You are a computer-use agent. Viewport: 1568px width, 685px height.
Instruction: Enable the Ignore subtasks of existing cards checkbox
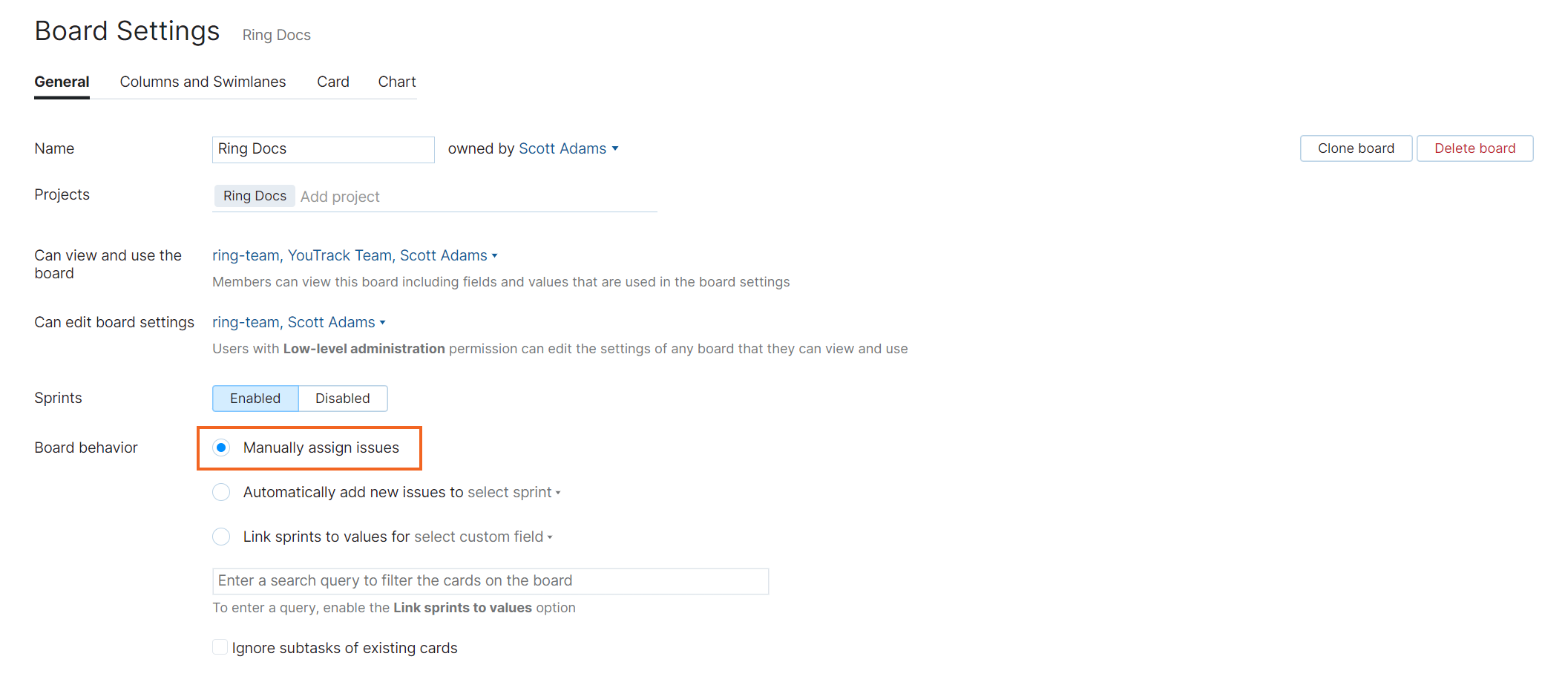(x=220, y=646)
